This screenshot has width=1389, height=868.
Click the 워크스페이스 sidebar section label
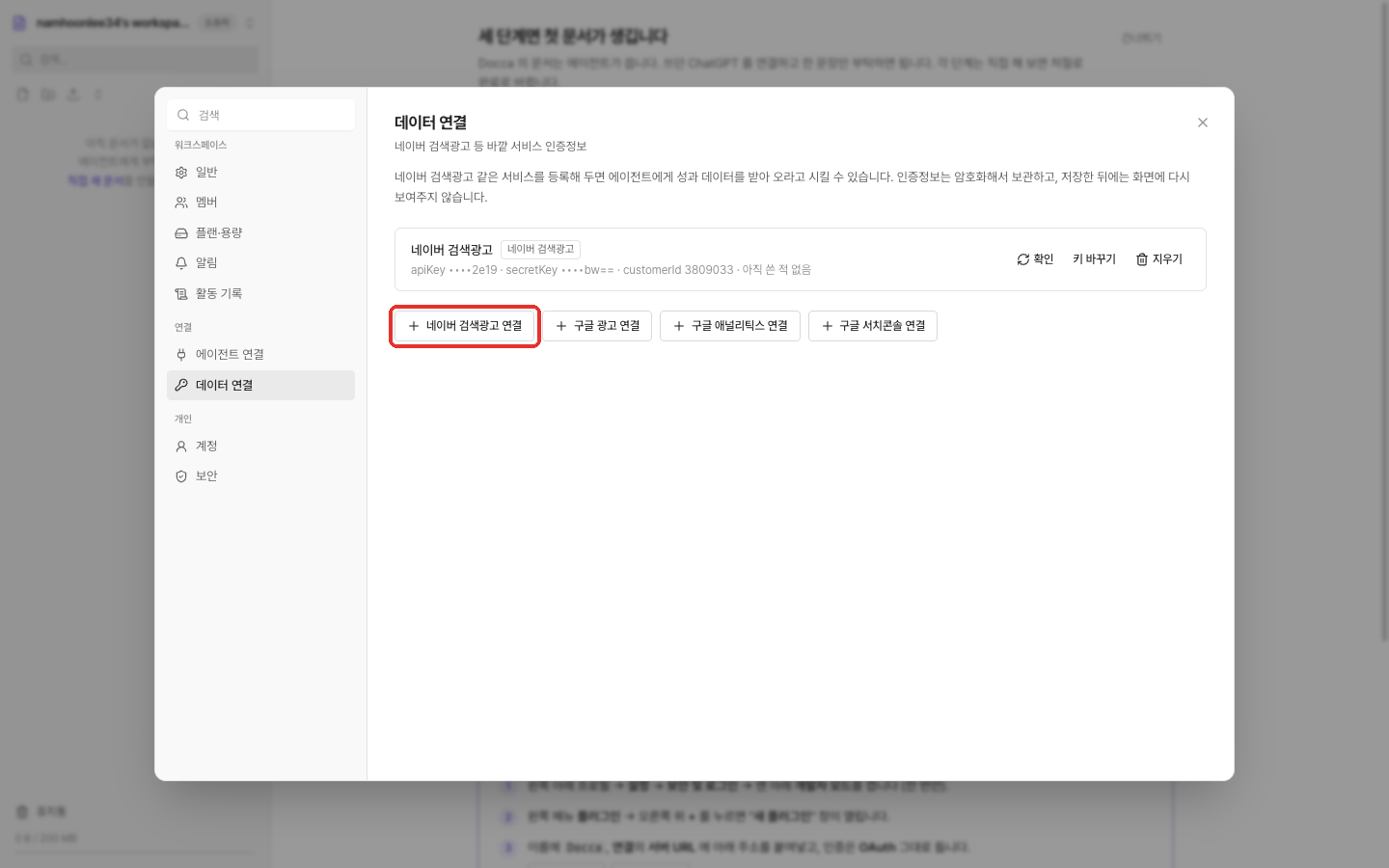201,145
